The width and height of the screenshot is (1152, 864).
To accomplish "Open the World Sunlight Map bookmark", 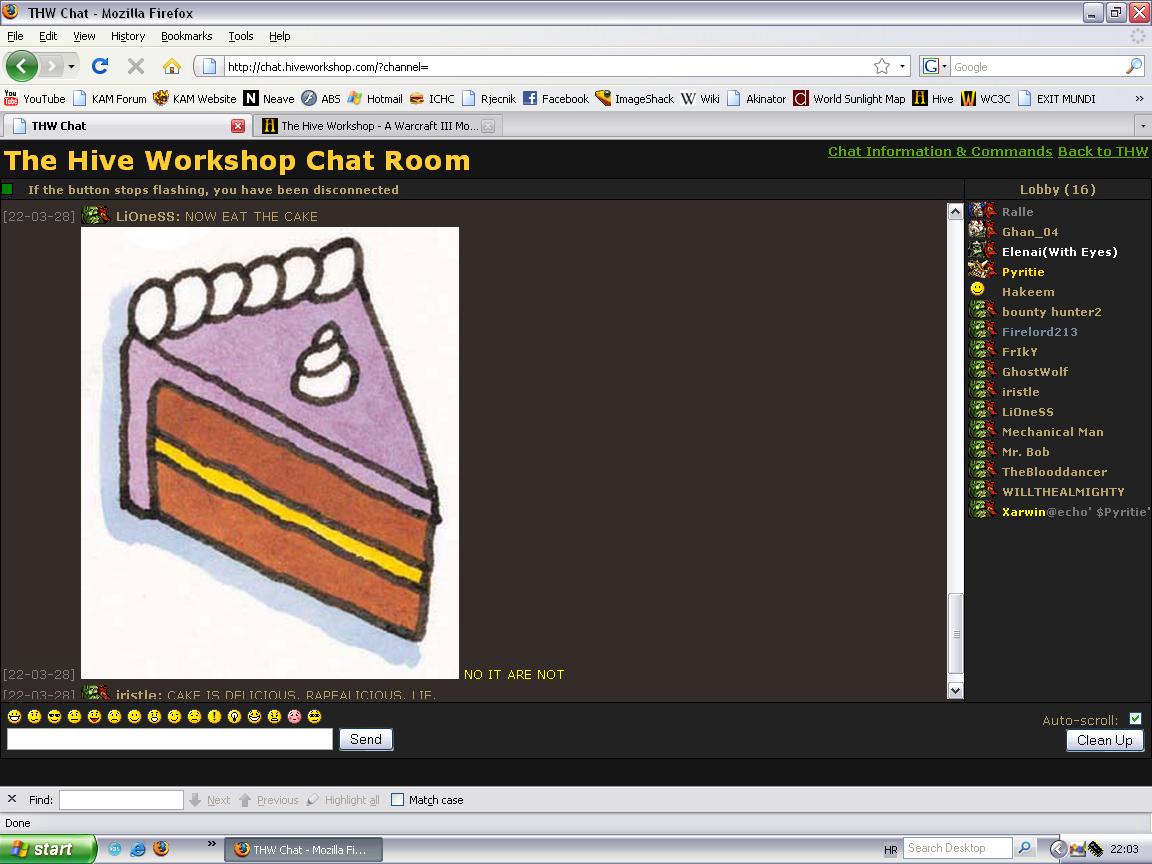I will click(849, 98).
